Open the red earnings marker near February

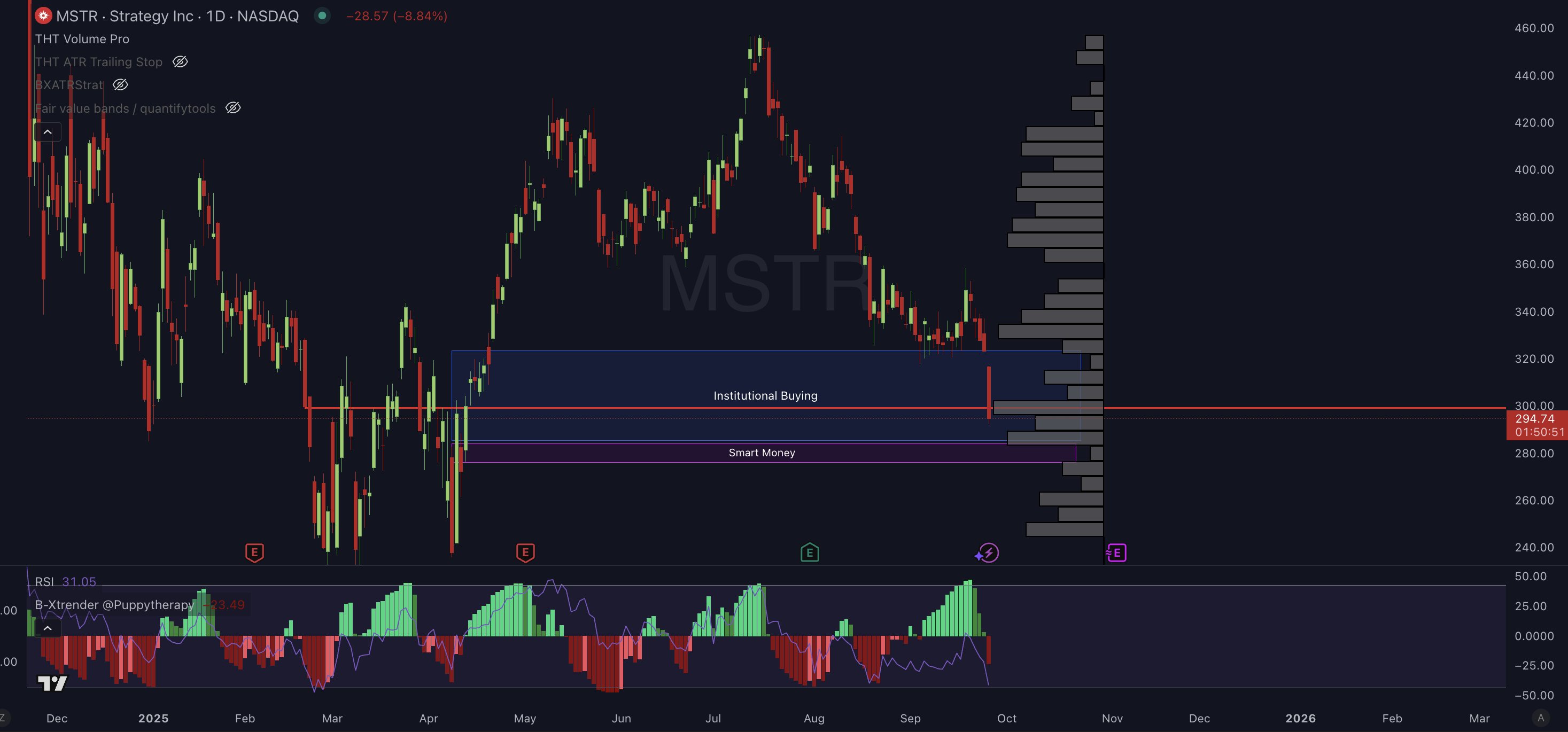coord(254,552)
